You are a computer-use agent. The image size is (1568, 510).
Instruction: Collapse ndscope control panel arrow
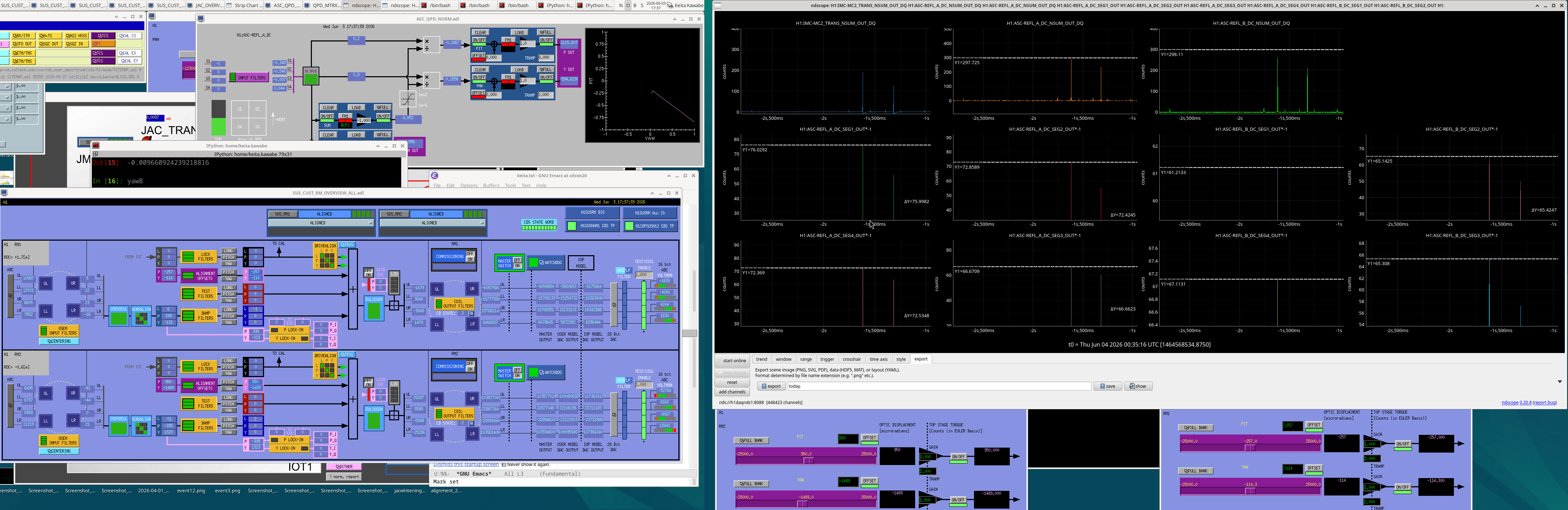point(1559,382)
